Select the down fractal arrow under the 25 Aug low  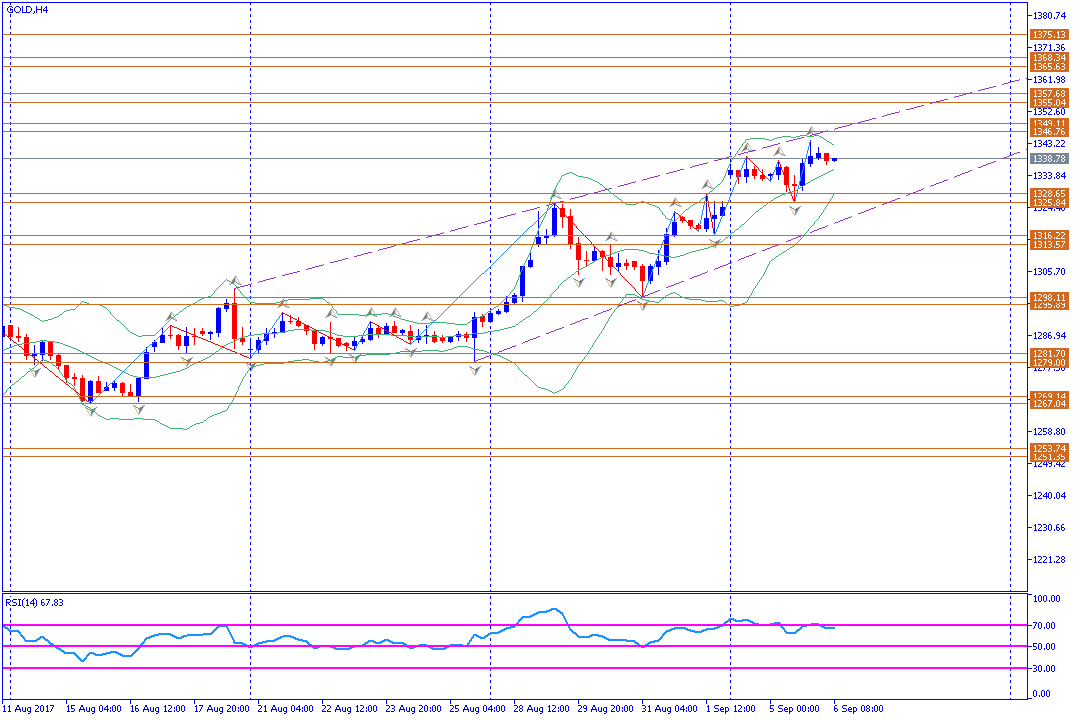point(475,371)
